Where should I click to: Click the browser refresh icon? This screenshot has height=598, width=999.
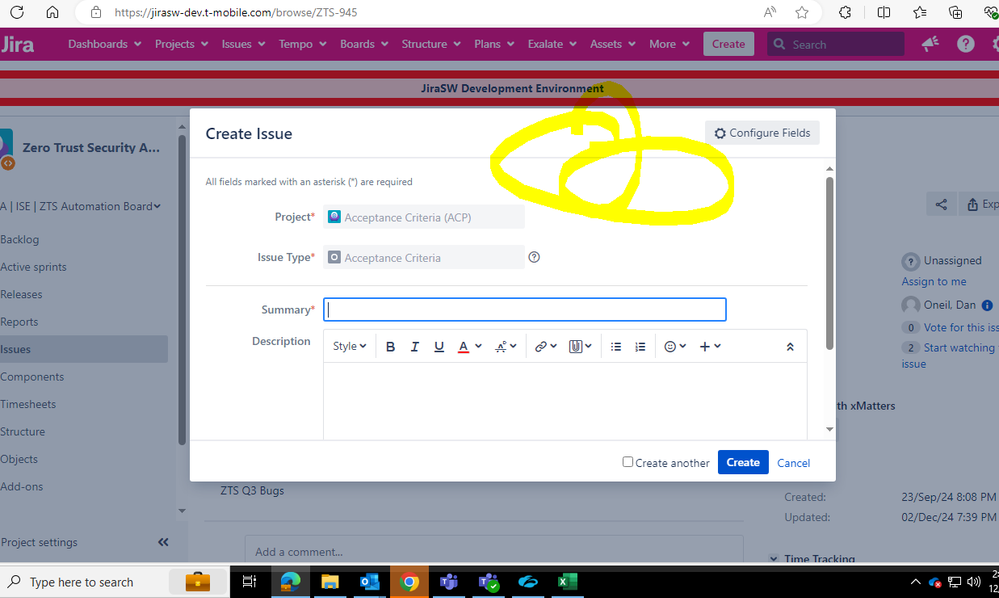17,12
